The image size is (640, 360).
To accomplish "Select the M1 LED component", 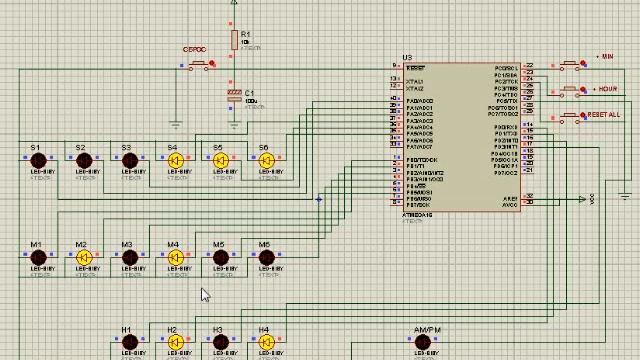I will coord(38,258).
